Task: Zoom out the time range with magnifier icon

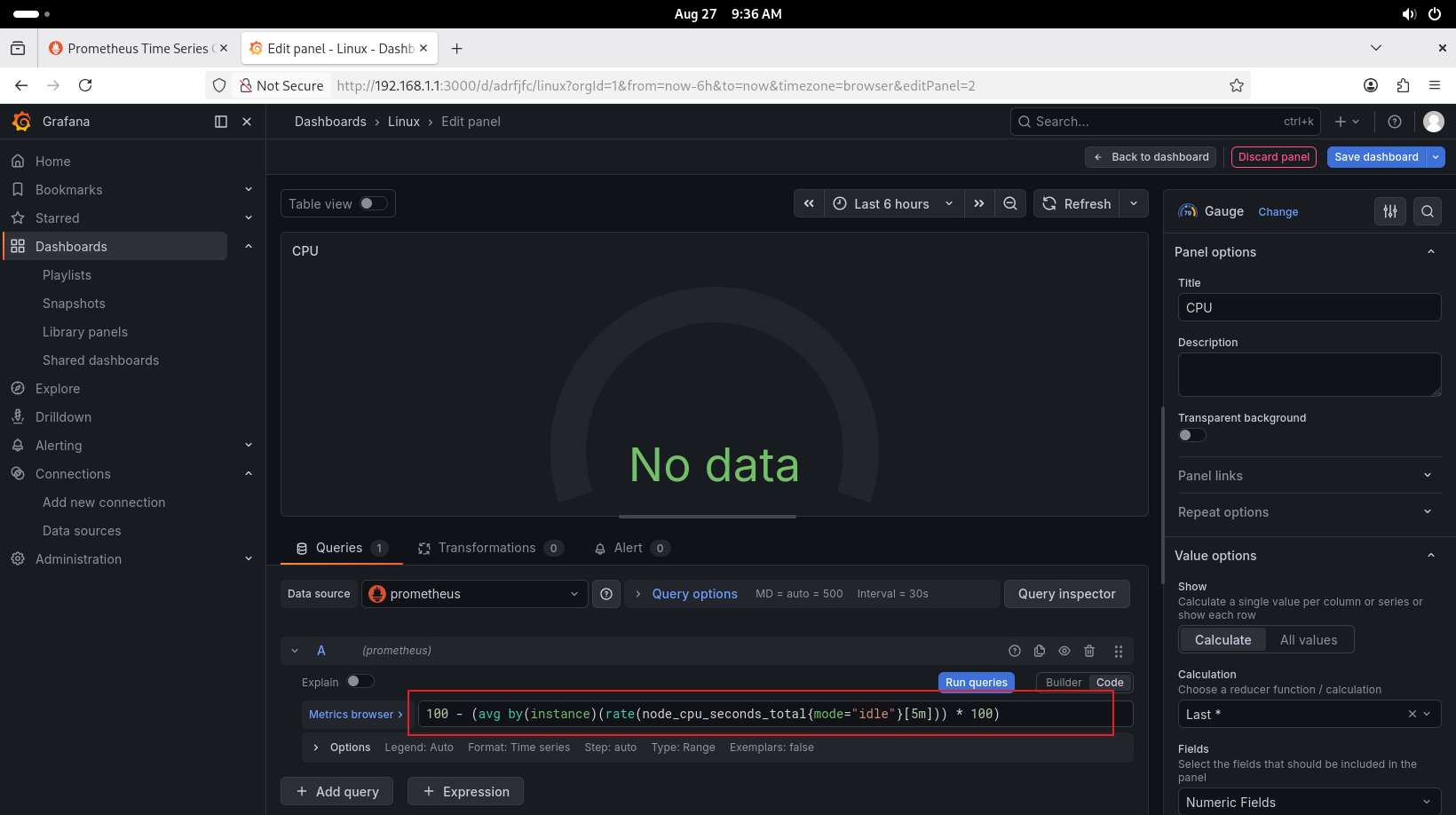Action: coord(1010,203)
